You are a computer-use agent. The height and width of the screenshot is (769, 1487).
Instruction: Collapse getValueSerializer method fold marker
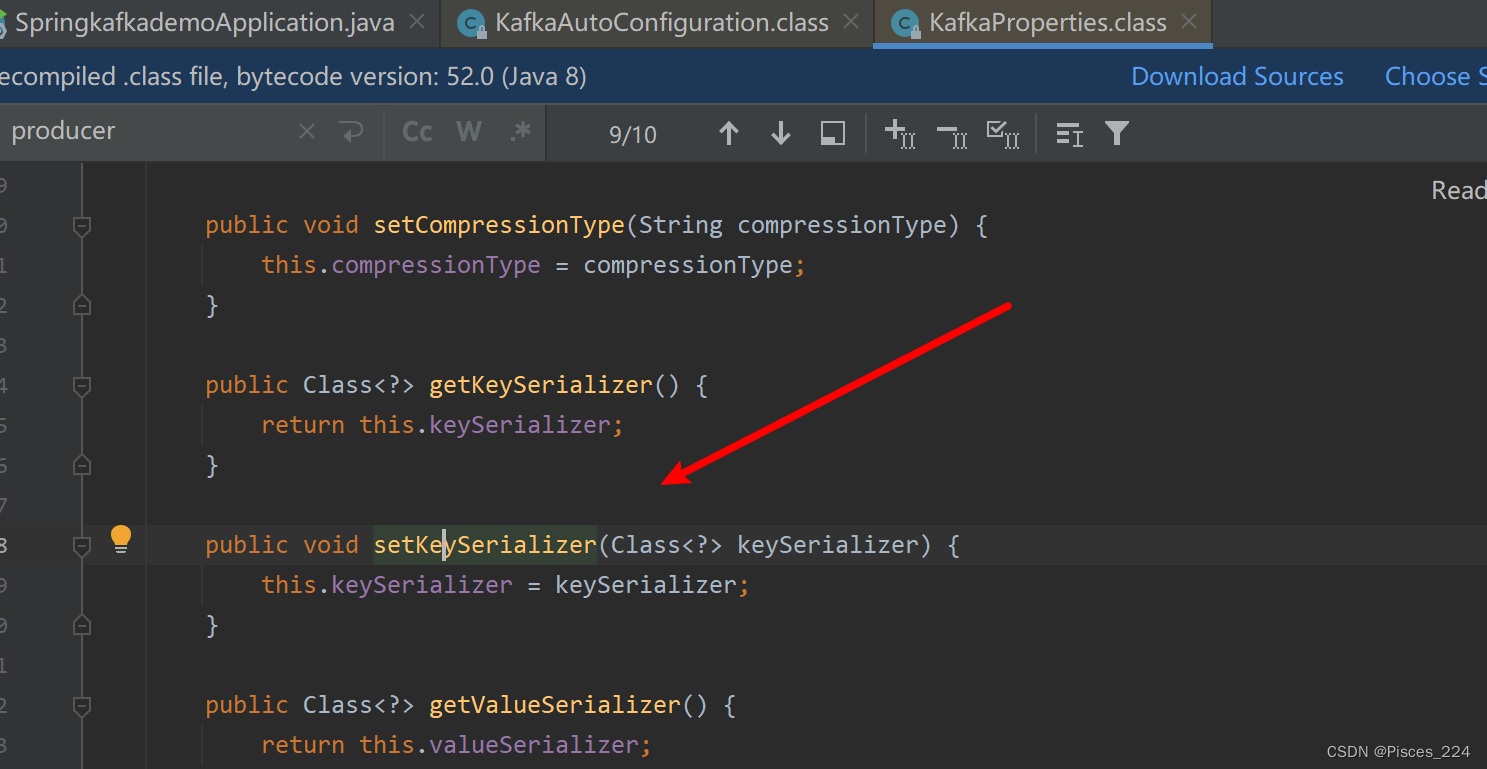click(82, 706)
